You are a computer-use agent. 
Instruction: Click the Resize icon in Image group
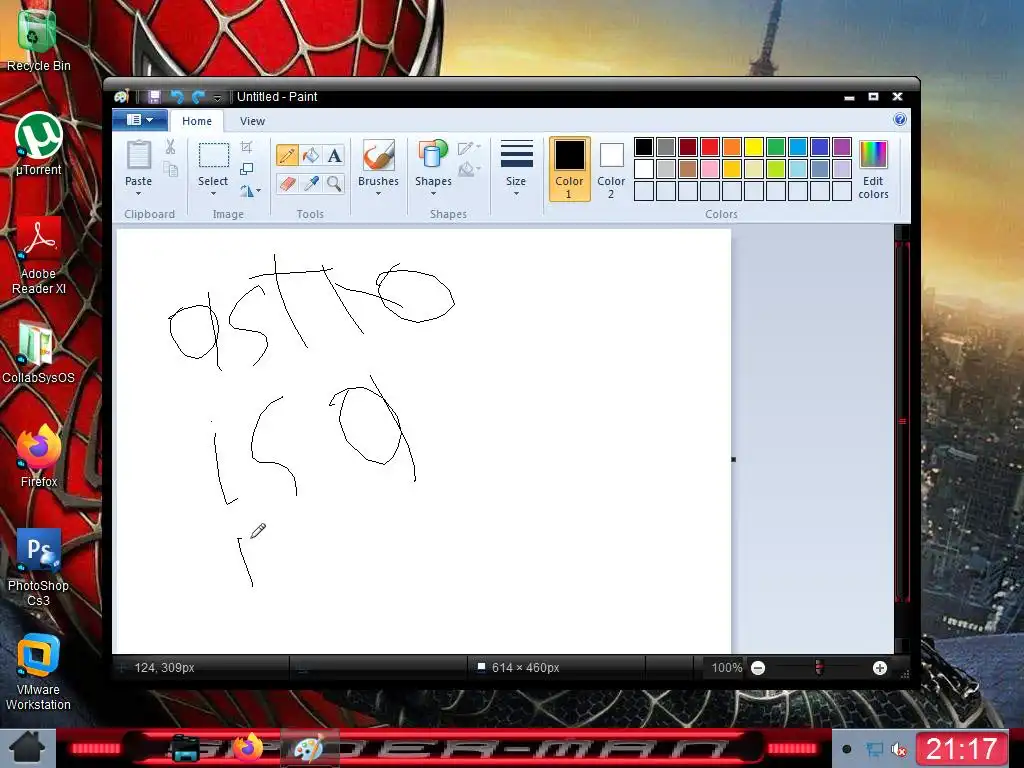[x=246, y=169]
